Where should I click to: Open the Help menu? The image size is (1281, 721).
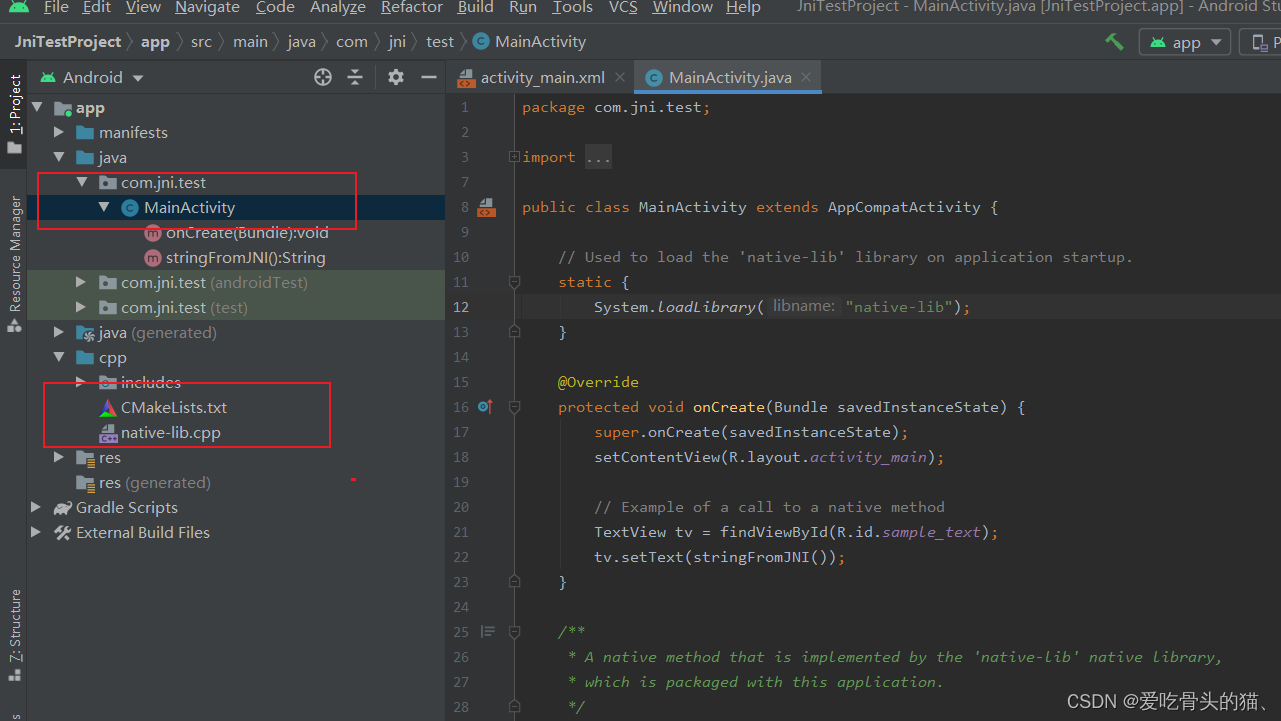pos(743,7)
